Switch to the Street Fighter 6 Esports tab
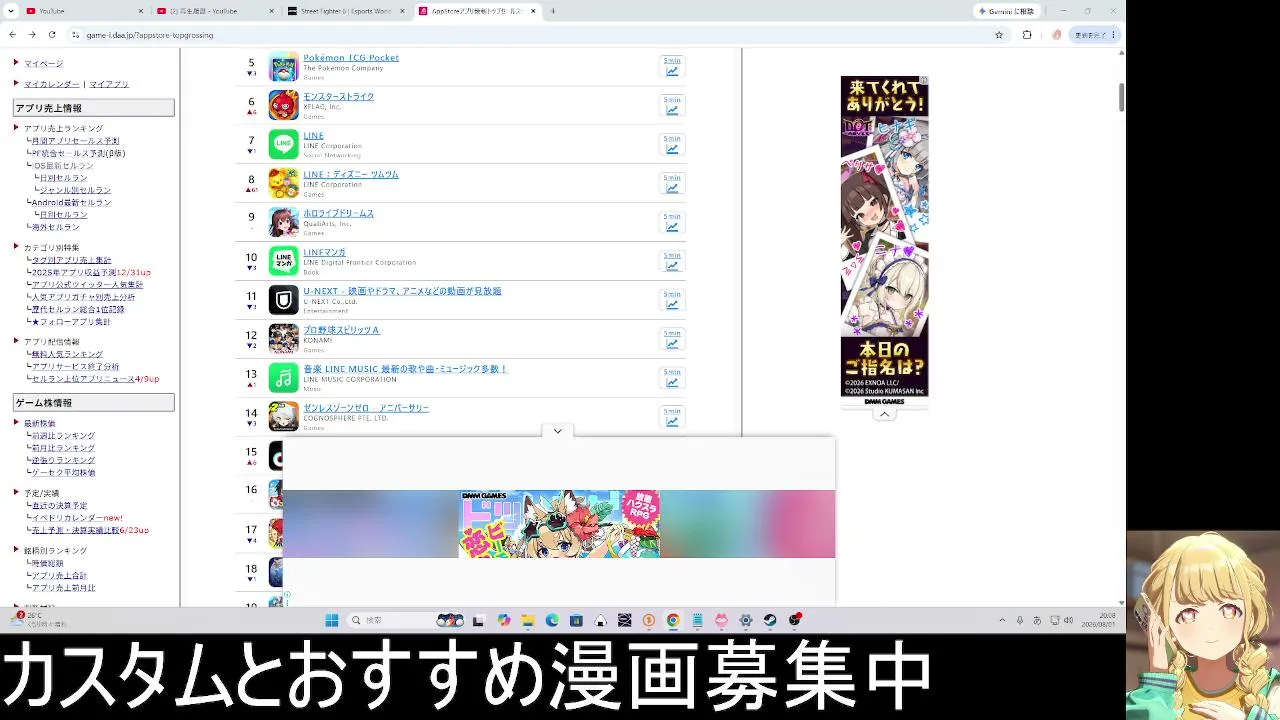Image resolution: width=1280 pixels, height=720 pixels. pos(346,11)
